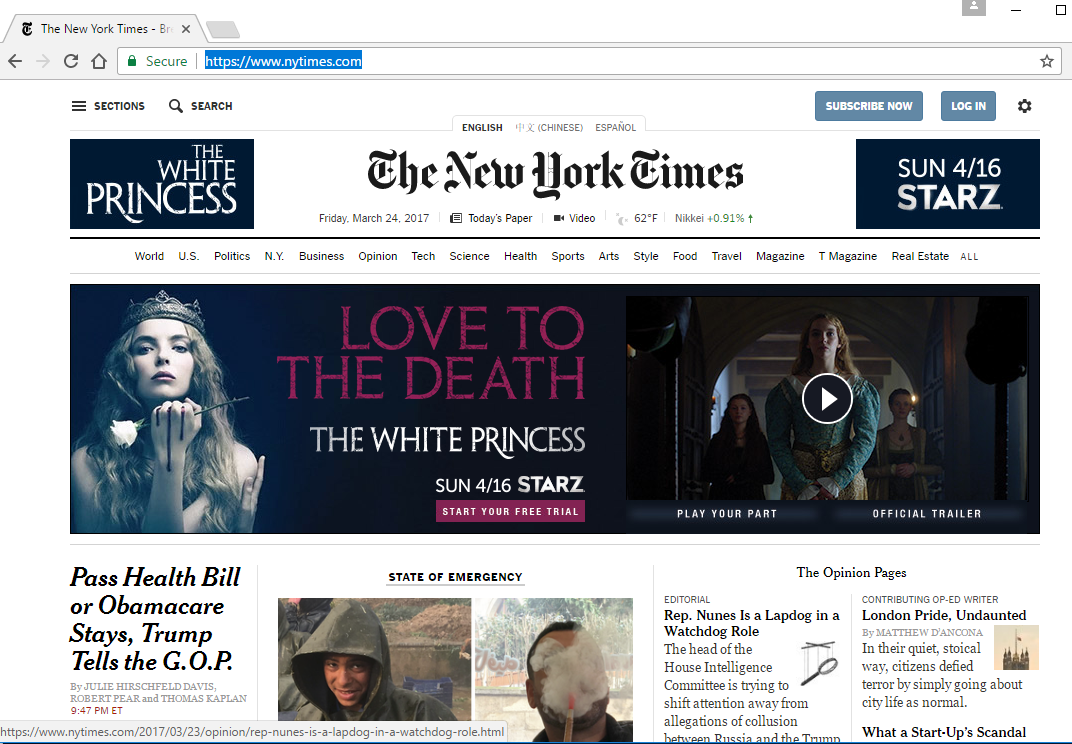1072x744 pixels.
Task: Click the Official Trailer ad button
Action: pos(926,514)
